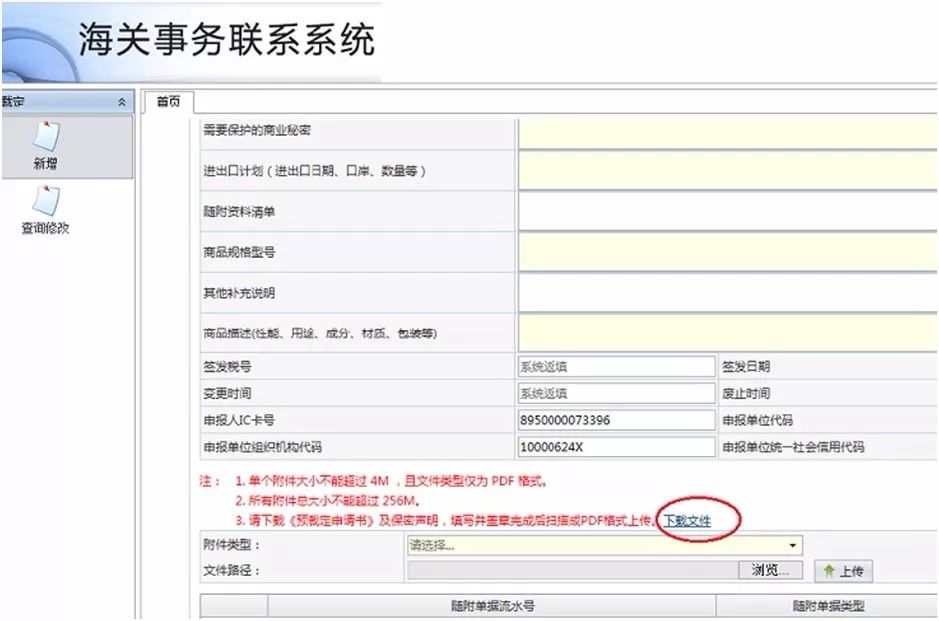
Task: Click the green upload arrow icon
Action: tap(829, 571)
